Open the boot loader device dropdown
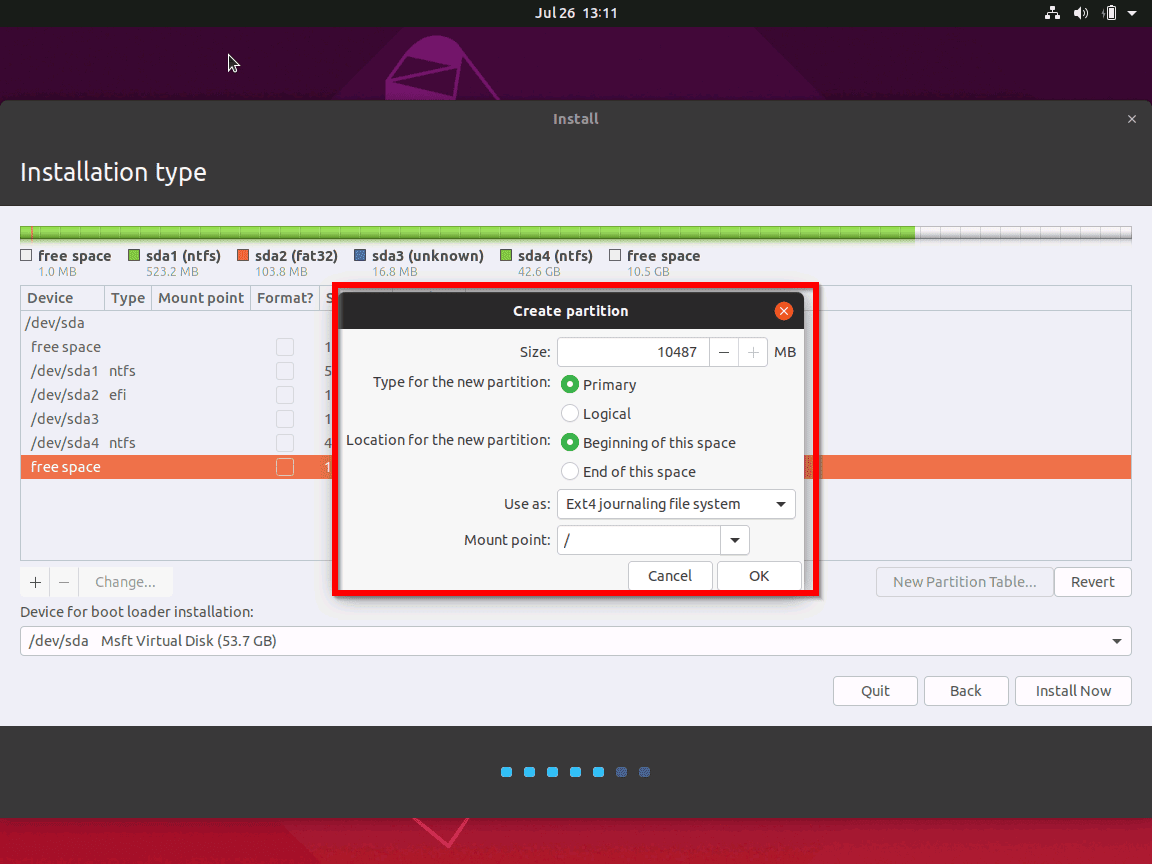The width and height of the screenshot is (1152, 864). 1120,641
